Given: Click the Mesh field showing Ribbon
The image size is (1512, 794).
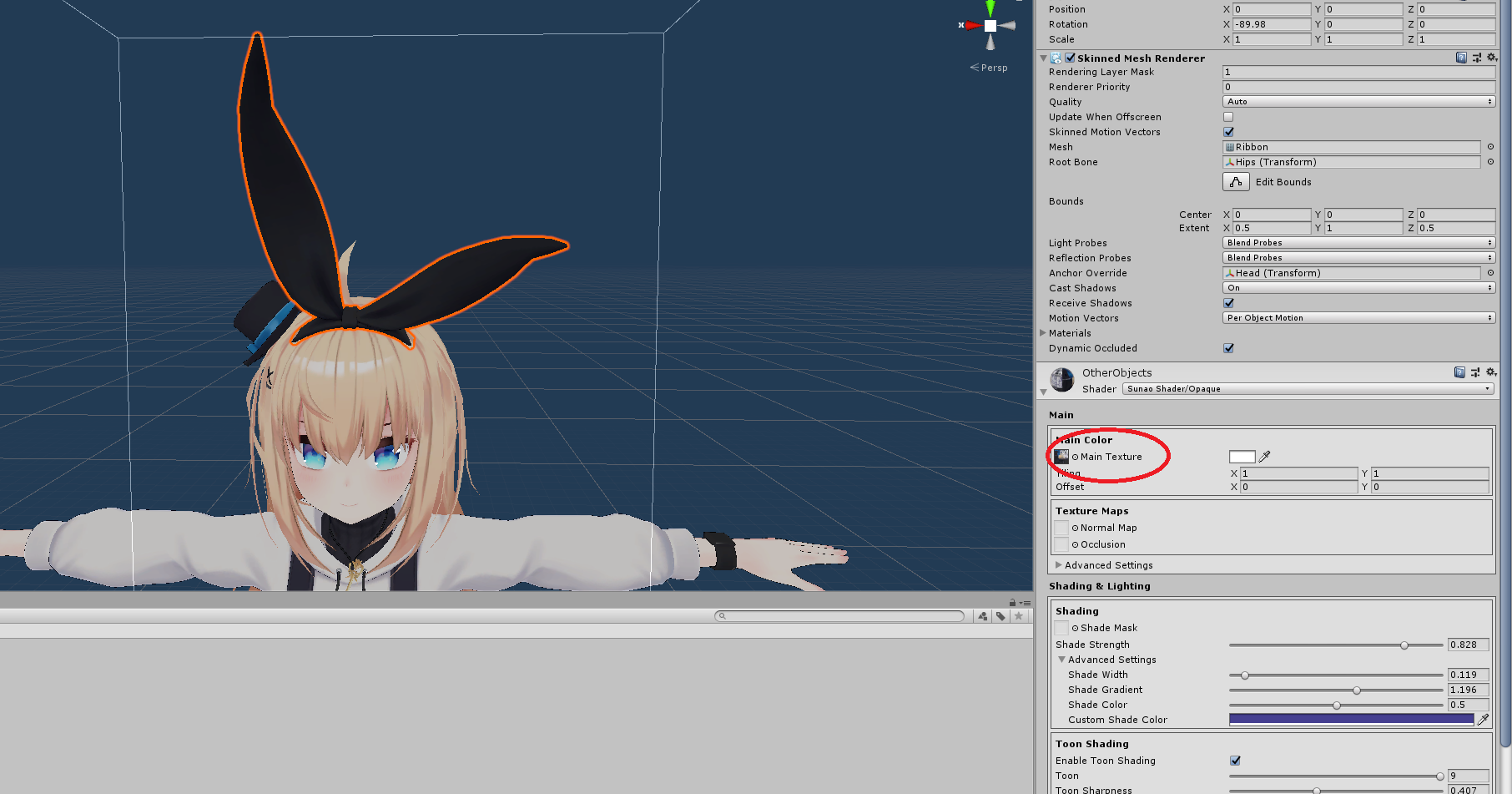Looking at the screenshot, I should click(1351, 147).
